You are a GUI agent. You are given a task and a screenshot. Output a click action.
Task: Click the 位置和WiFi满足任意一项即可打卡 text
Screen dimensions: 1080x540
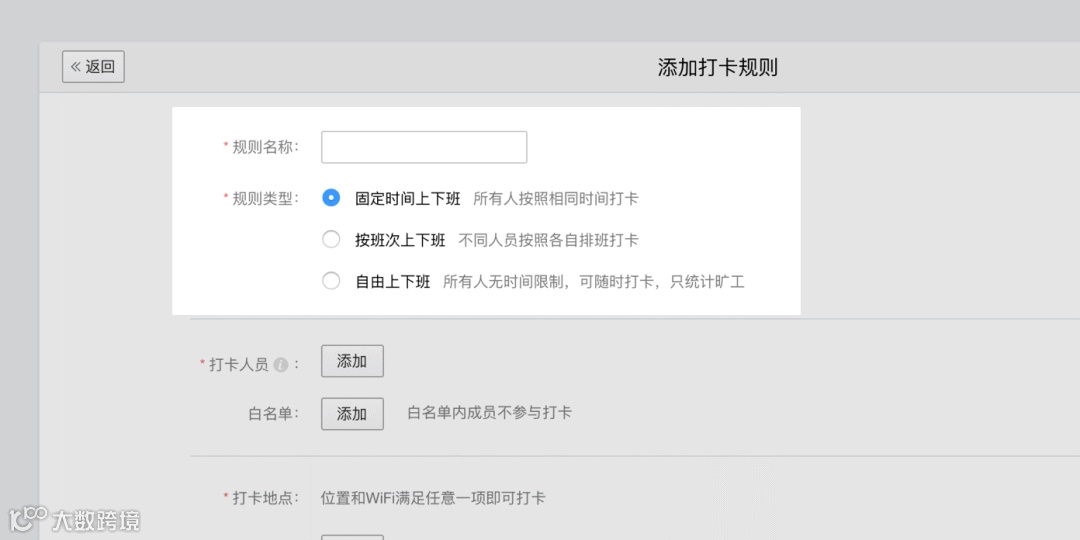(x=432, y=497)
